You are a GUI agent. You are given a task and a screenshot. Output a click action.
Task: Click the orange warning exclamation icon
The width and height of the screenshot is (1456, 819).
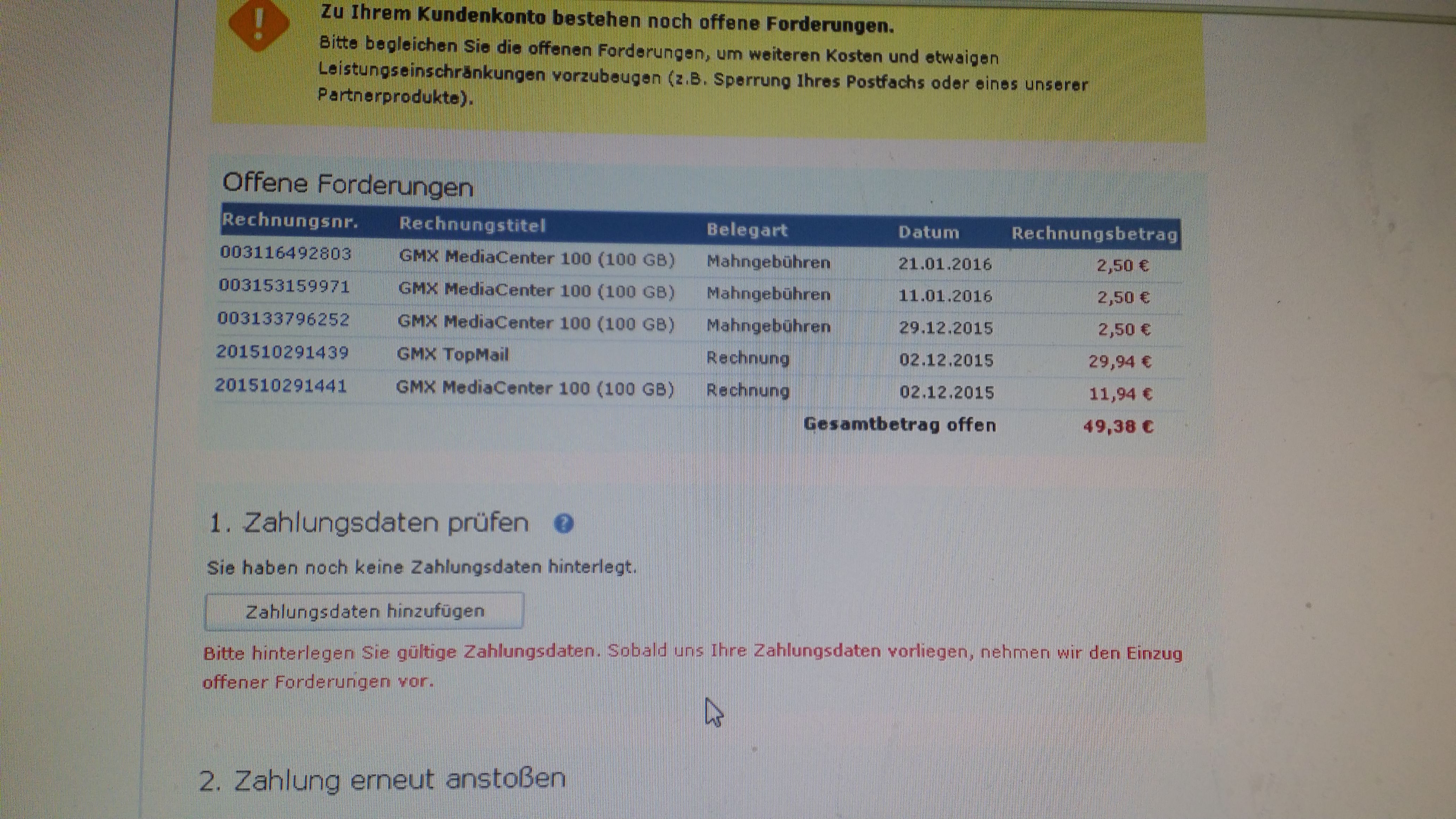point(259,24)
